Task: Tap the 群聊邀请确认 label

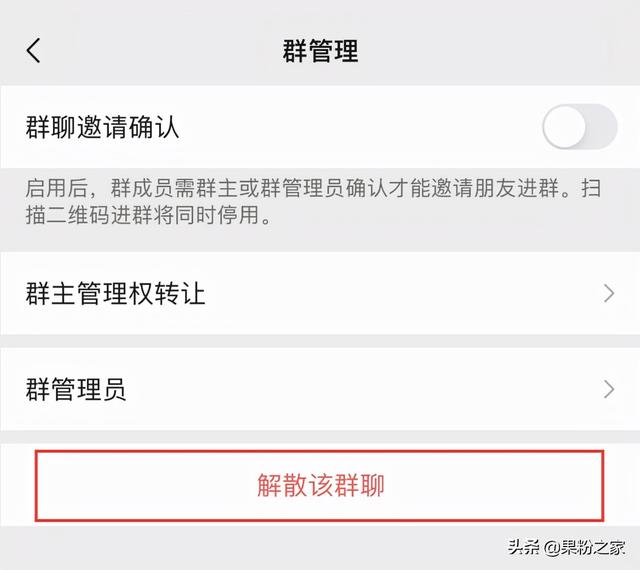Action: [x=102, y=127]
